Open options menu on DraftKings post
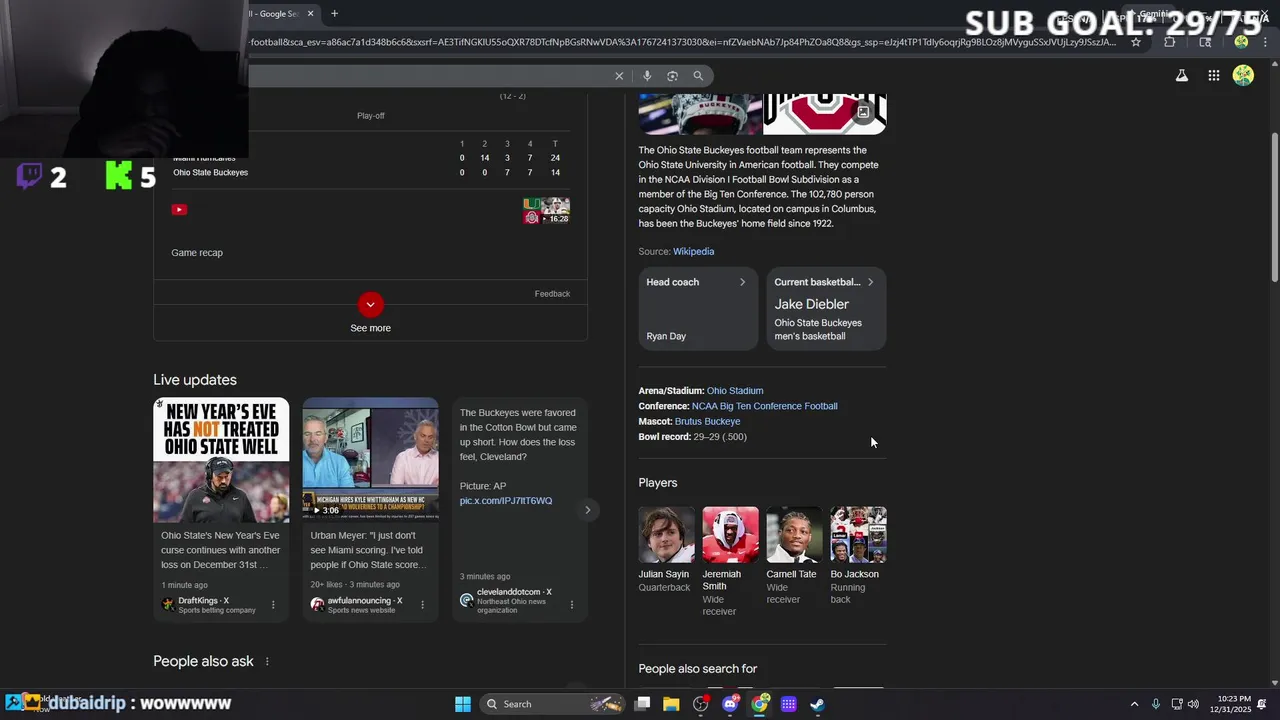 click(x=273, y=605)
